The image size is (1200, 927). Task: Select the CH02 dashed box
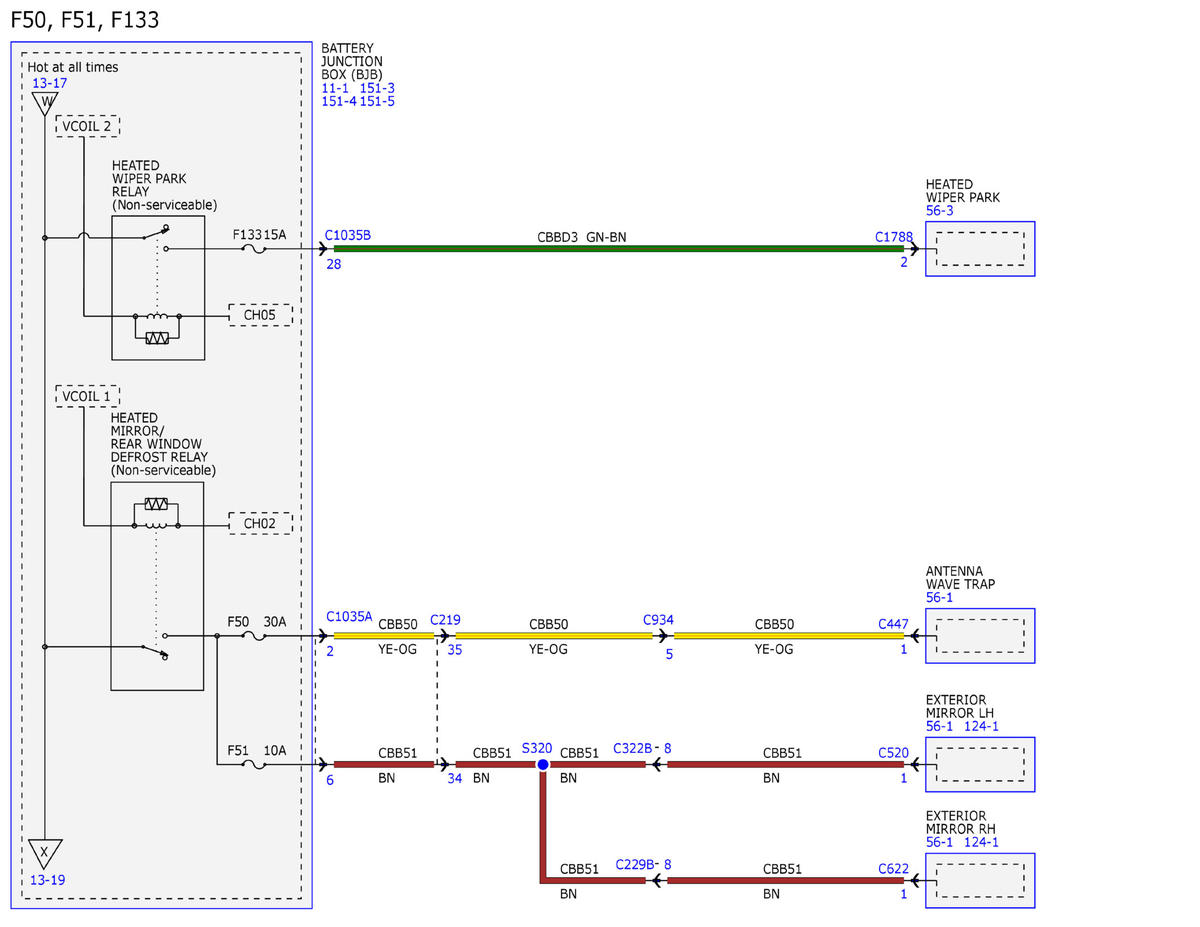(x=260, y=523)
